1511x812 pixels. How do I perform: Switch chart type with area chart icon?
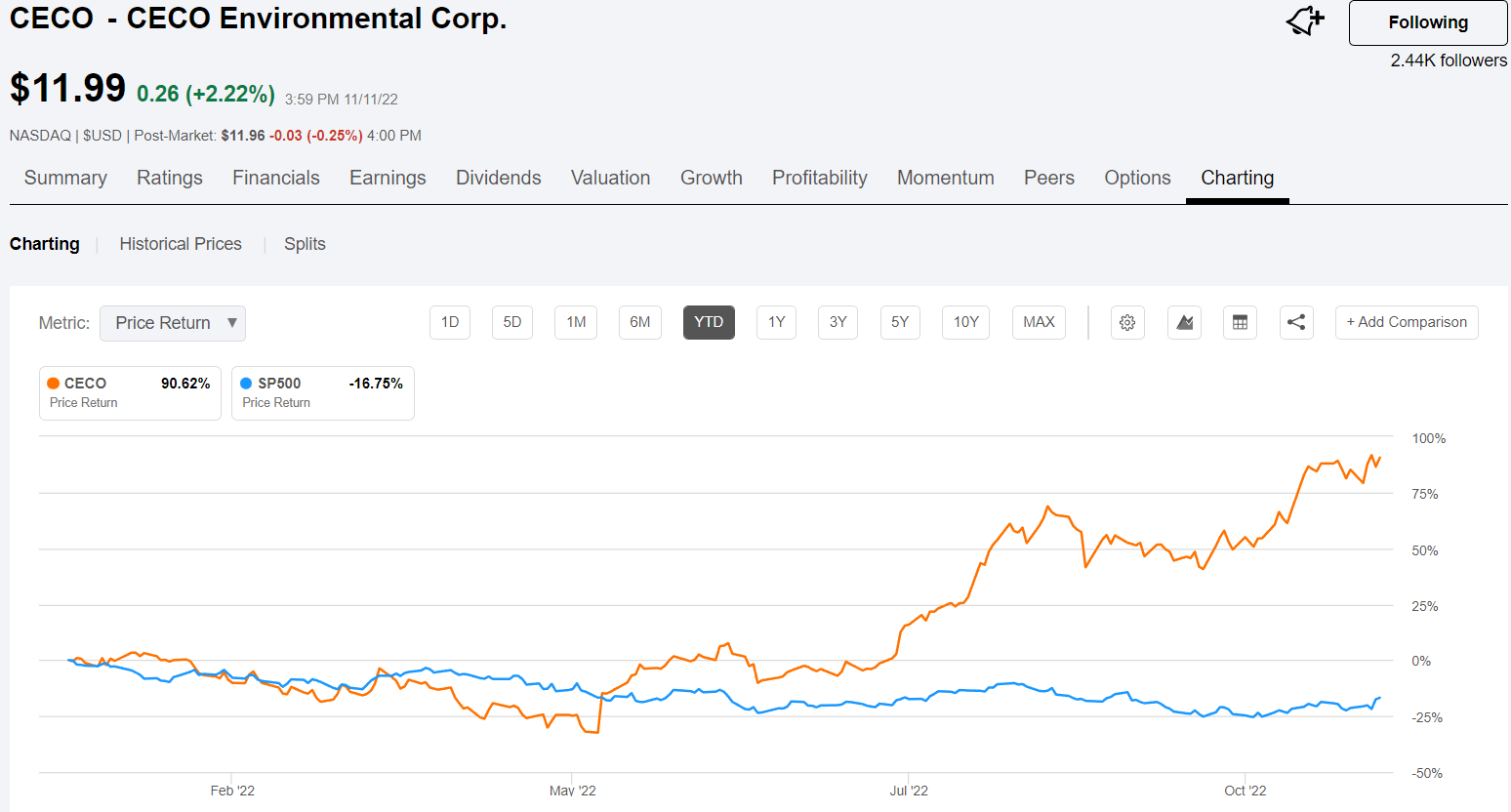(1184, 323)
